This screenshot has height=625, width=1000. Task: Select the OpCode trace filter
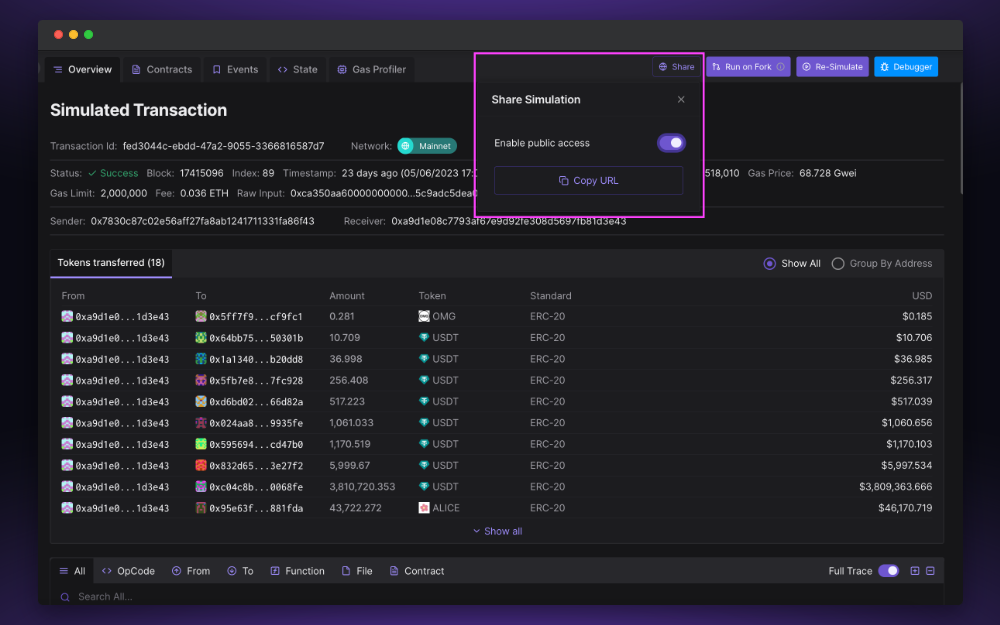128,570
